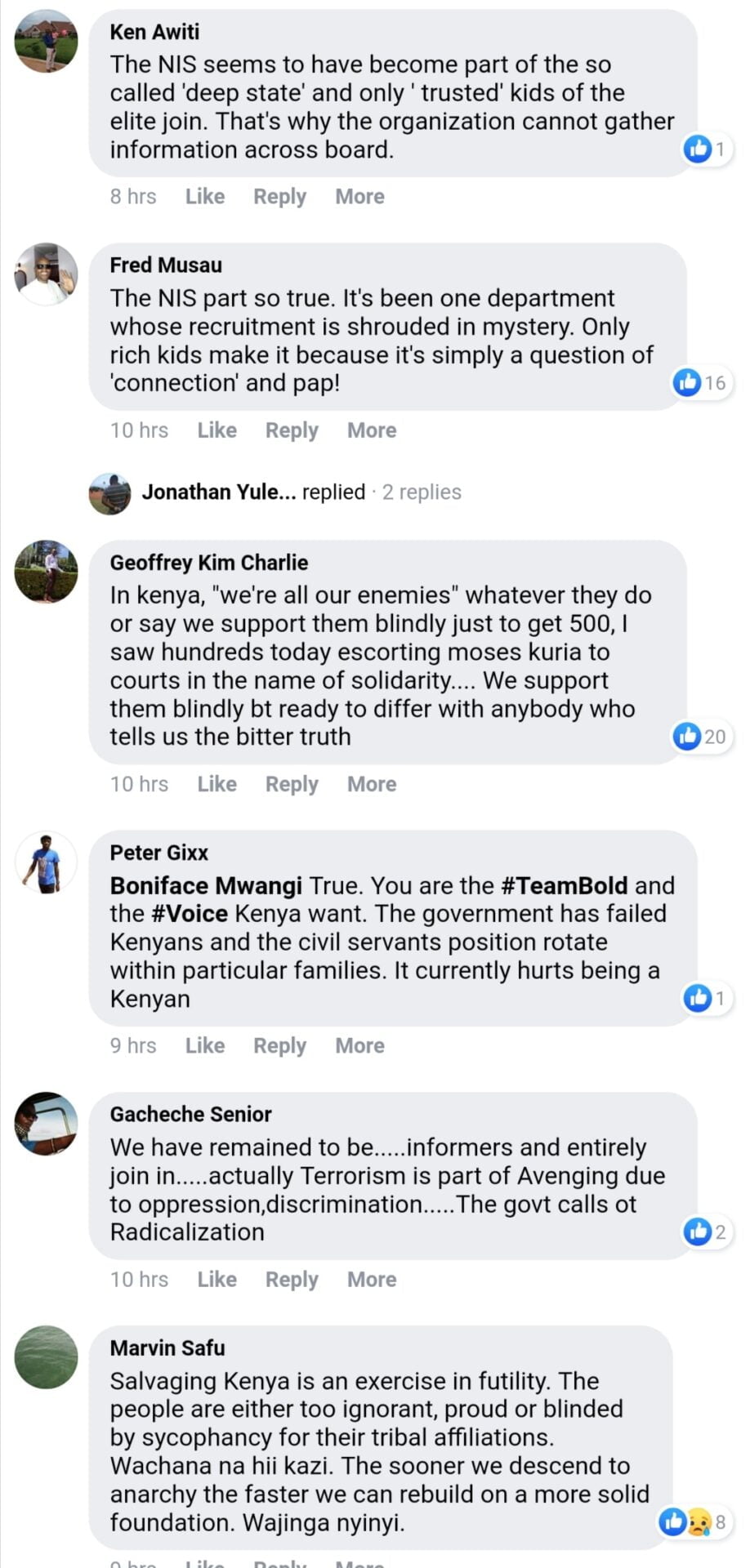Open reactions with 20 likes on Geoffrey's comment

[700, 737]
